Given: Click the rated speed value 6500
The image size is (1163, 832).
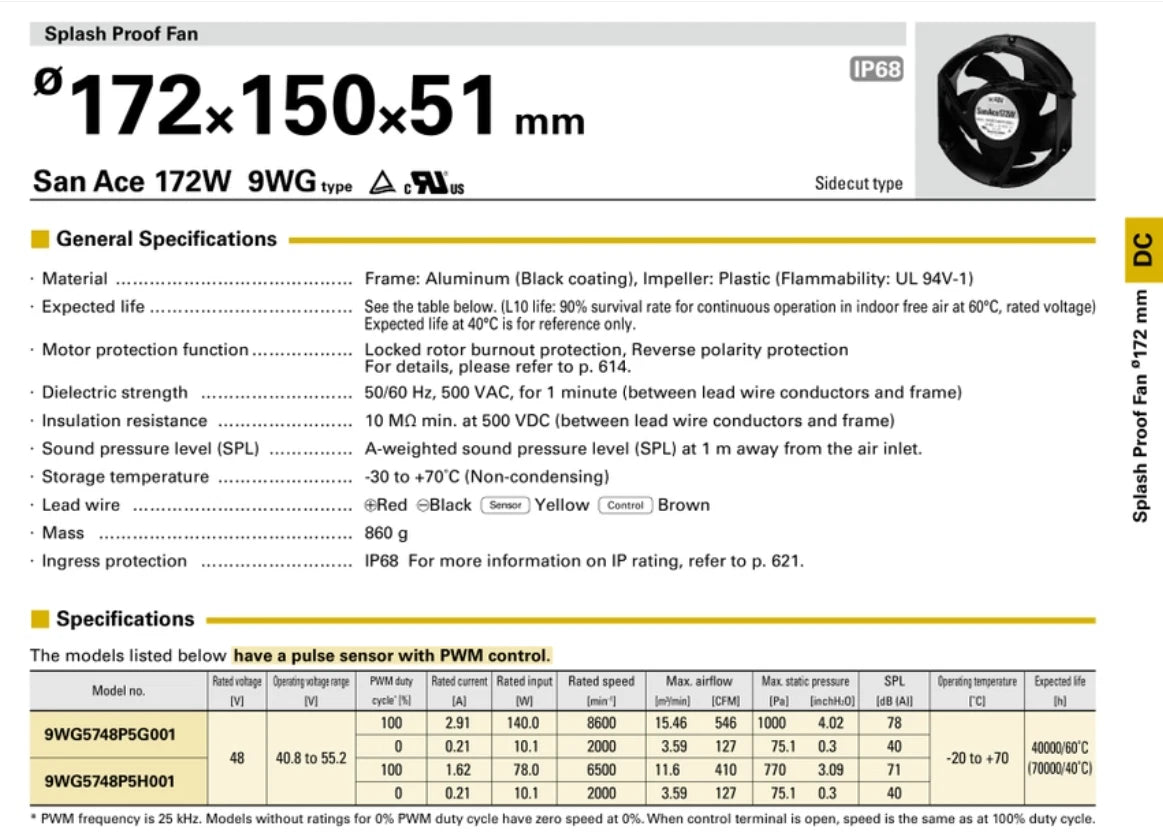Looking at the screenshot, I should [602, 770].
